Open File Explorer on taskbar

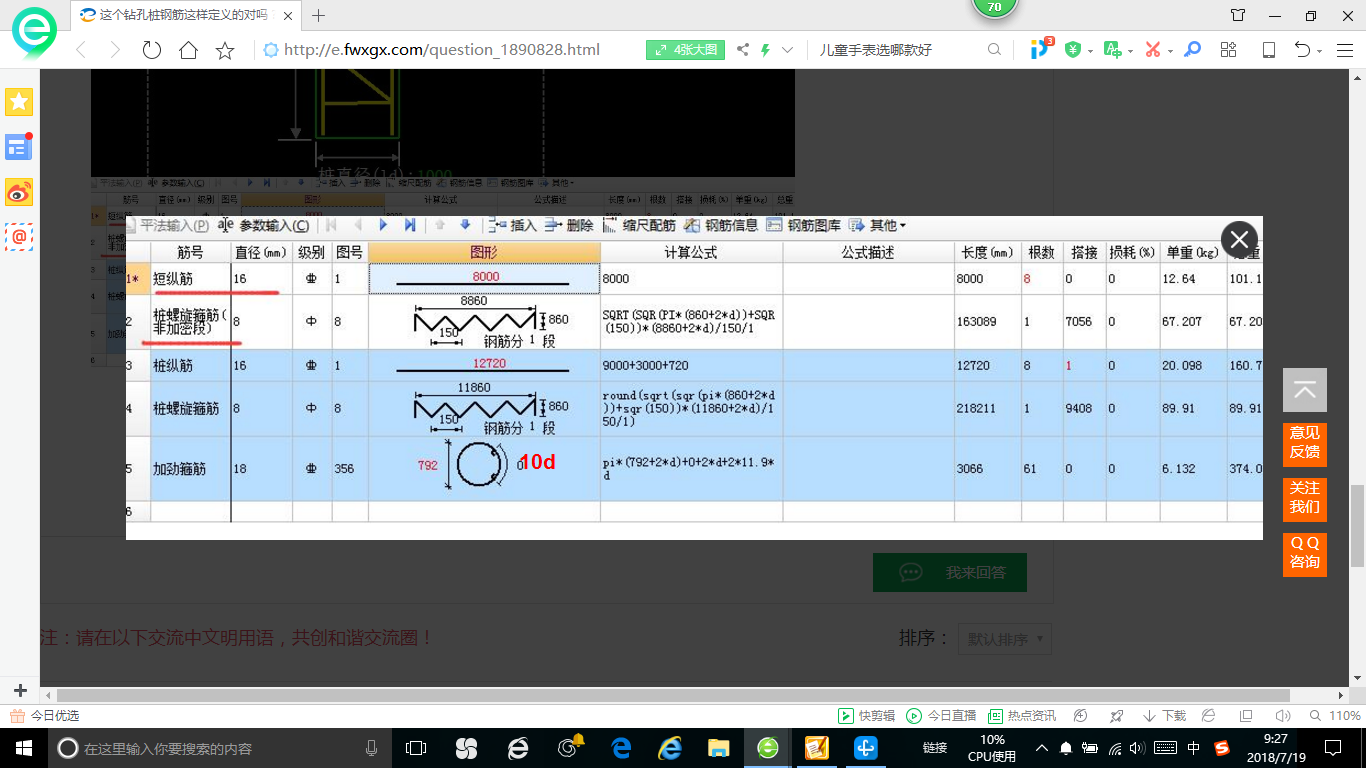(718, 748)
